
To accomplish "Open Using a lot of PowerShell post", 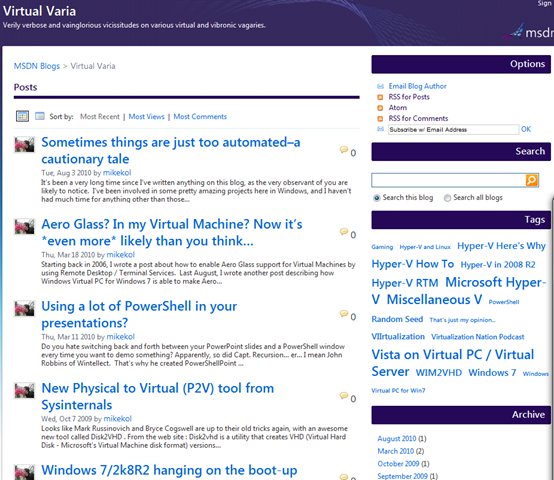I will [x=139, y=314].
